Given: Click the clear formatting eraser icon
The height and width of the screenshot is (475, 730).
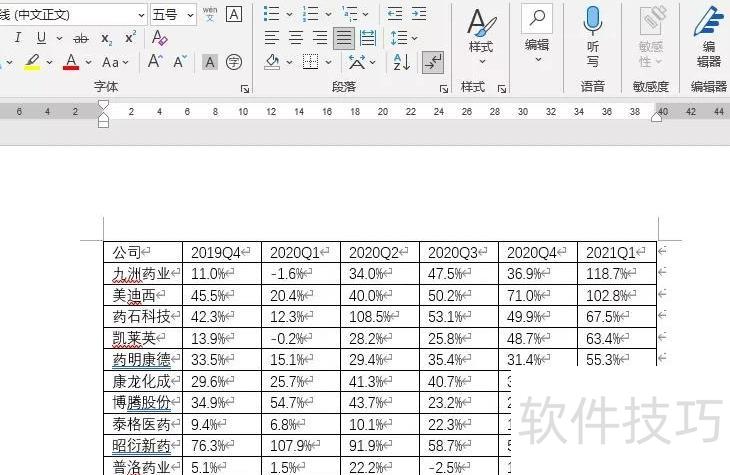Looking at the screenshot, I should point(159,38).
